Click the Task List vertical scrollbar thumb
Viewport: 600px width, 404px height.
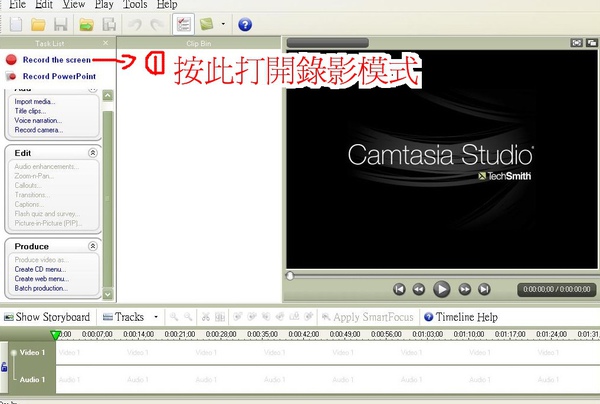(x=108, y=199)
